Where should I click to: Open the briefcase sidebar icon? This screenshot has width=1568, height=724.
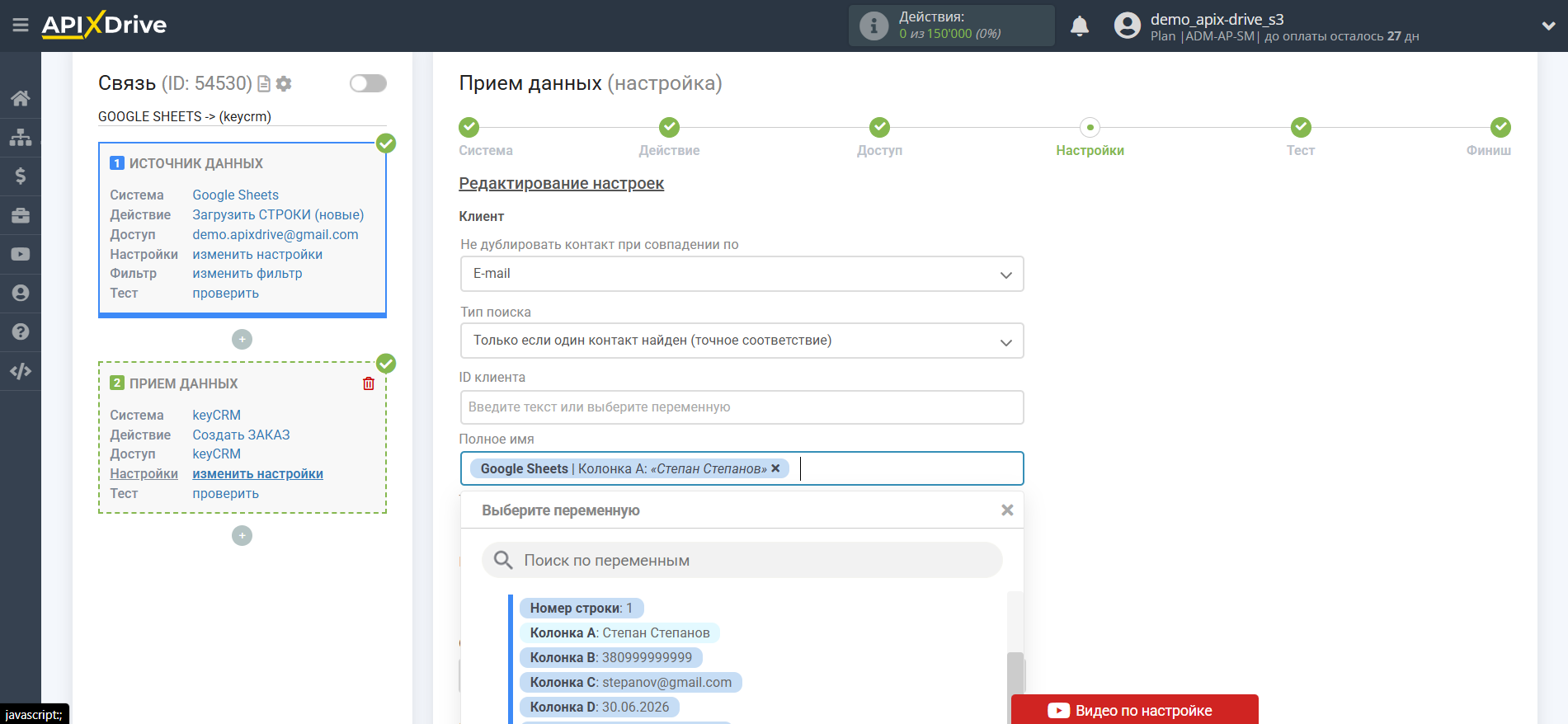click(21, 215)
